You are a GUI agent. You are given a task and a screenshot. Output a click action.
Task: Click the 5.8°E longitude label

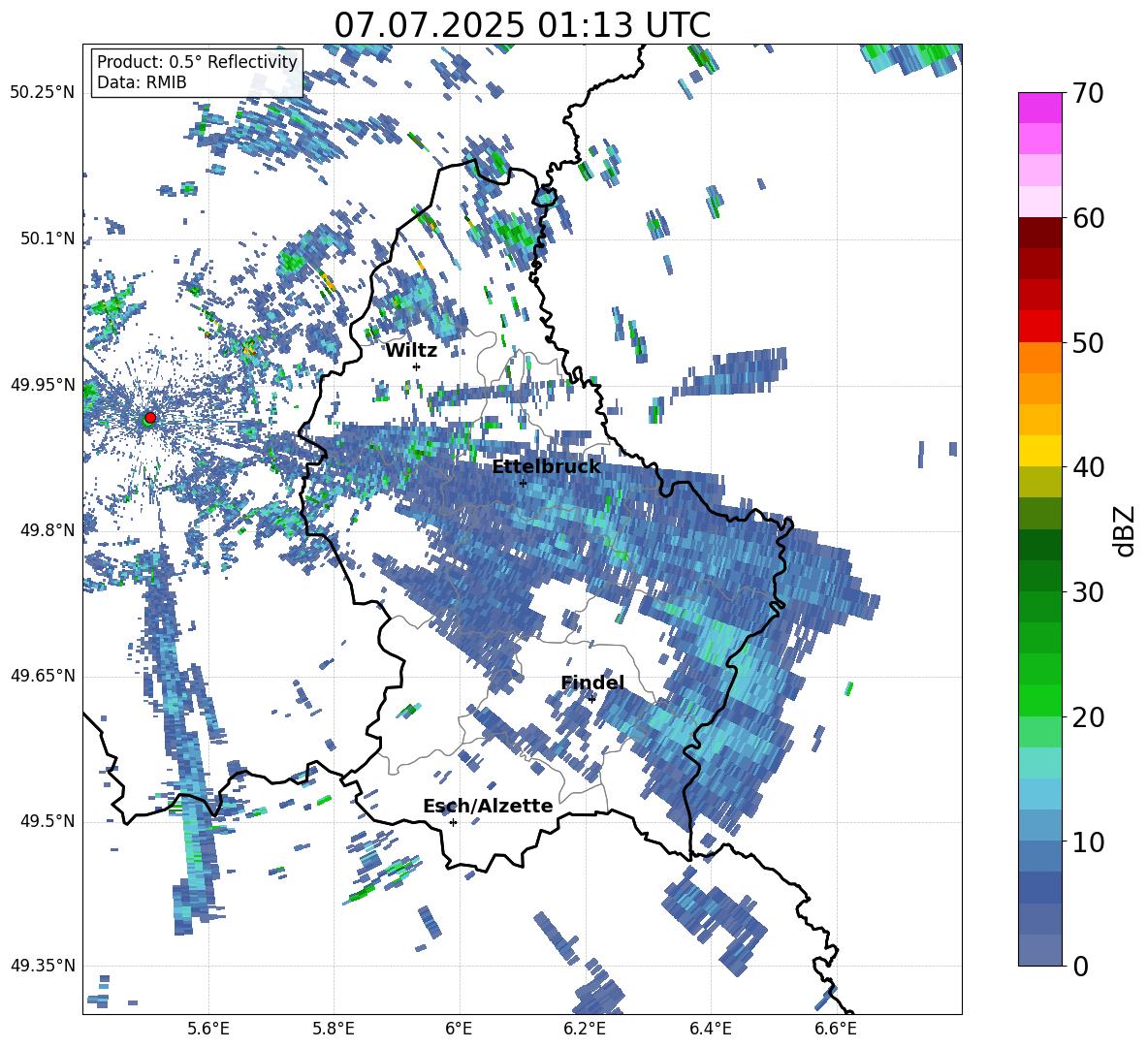click(x=334, y=1029)
